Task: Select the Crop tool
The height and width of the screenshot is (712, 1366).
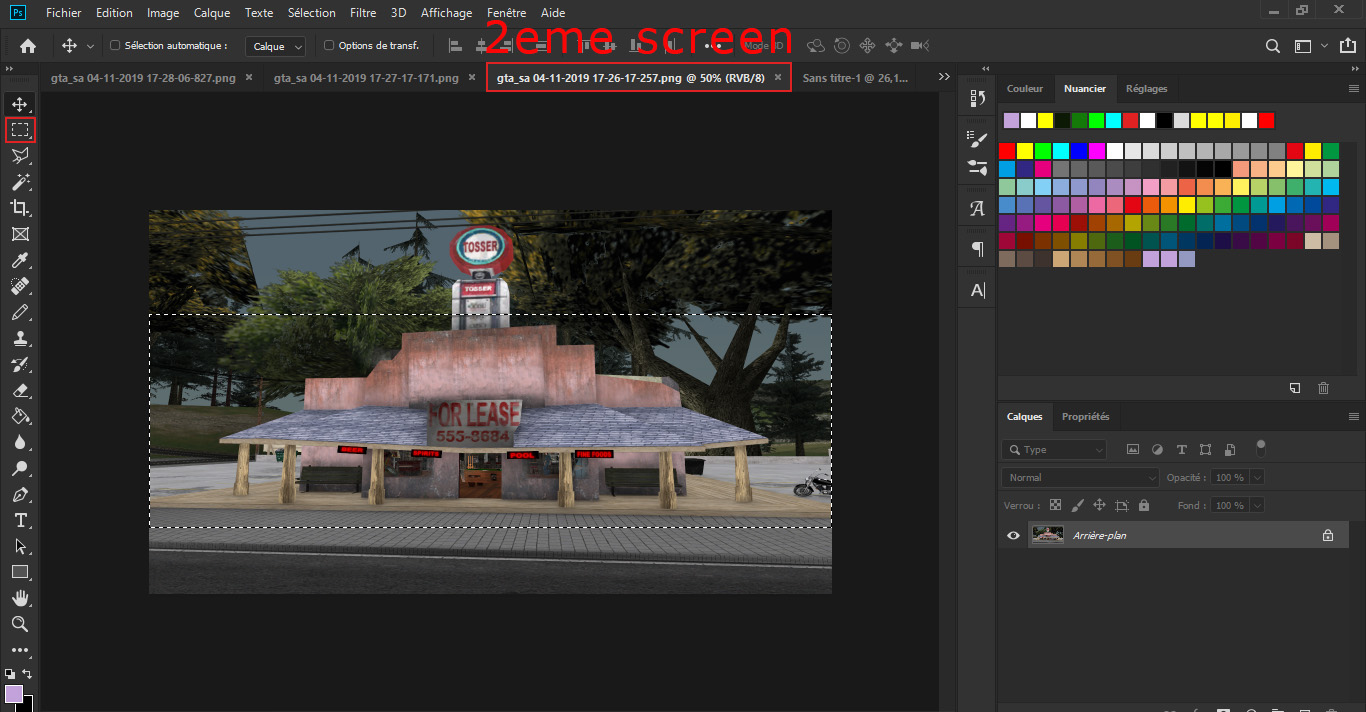Action: [20, 208]
